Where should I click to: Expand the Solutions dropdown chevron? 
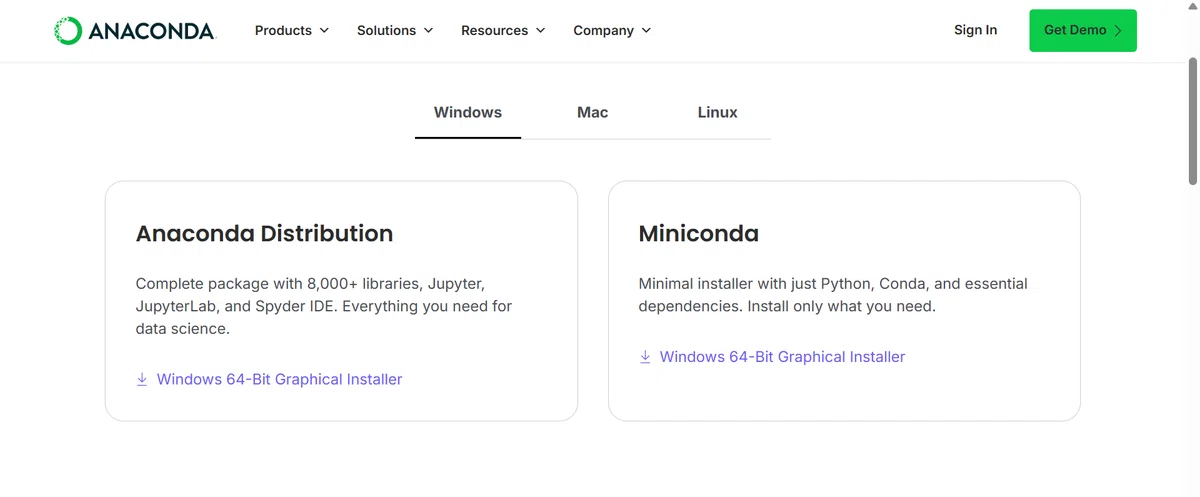point(428,30)
